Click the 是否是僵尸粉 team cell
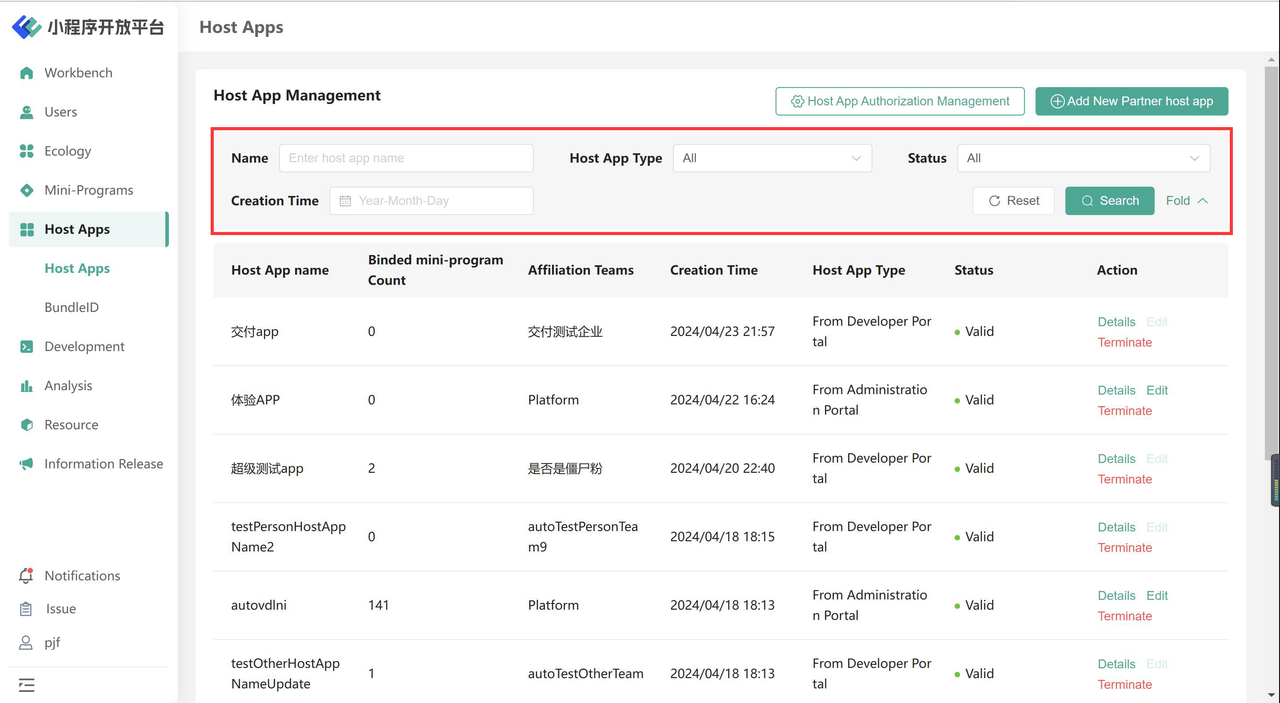This screenshot has height=703, width=1280. click(x=565, y=468)
